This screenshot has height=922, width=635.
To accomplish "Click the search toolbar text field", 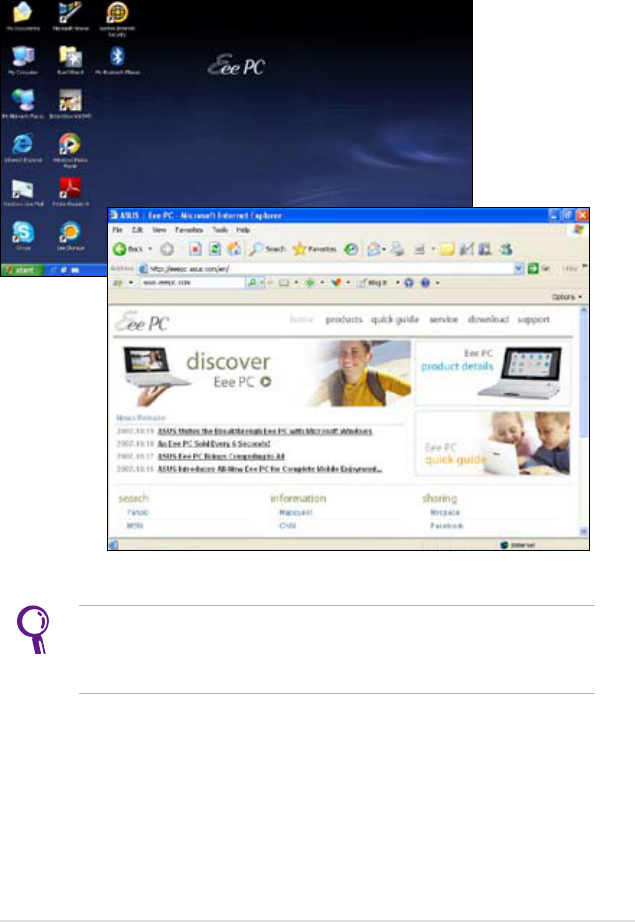I will click(192, 283).
